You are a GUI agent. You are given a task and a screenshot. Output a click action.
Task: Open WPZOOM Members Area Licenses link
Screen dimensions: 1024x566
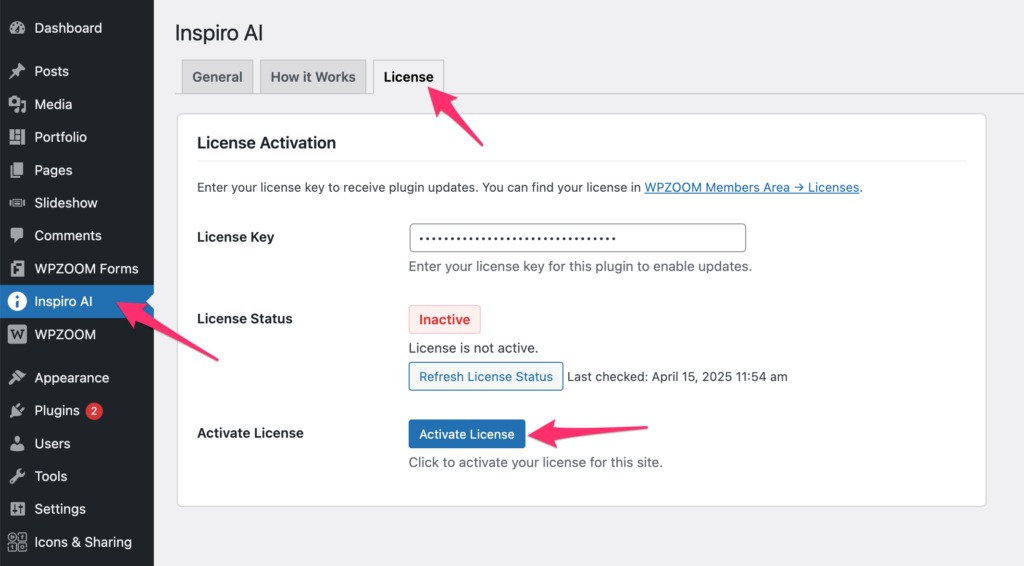(752, 187)
